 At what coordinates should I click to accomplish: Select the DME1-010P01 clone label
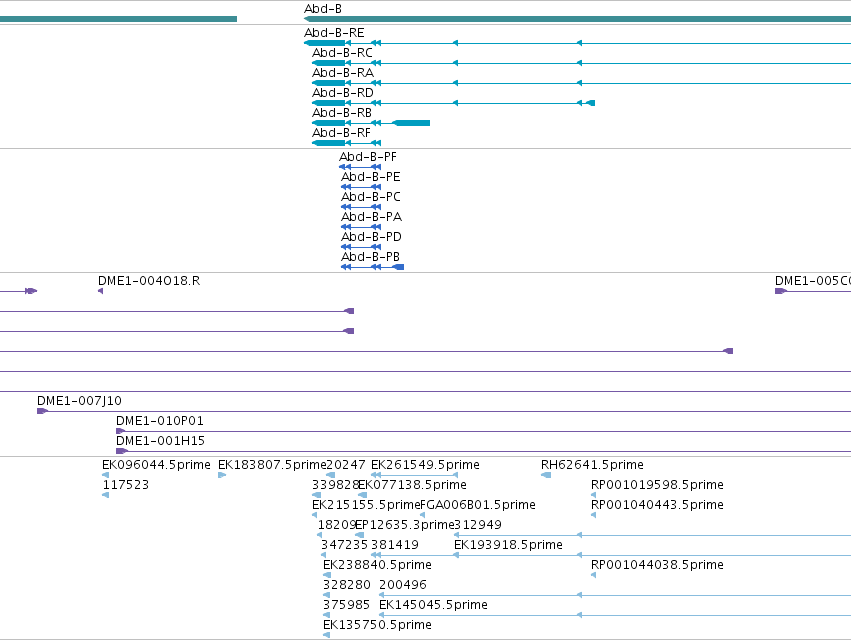tap(160, 421)
